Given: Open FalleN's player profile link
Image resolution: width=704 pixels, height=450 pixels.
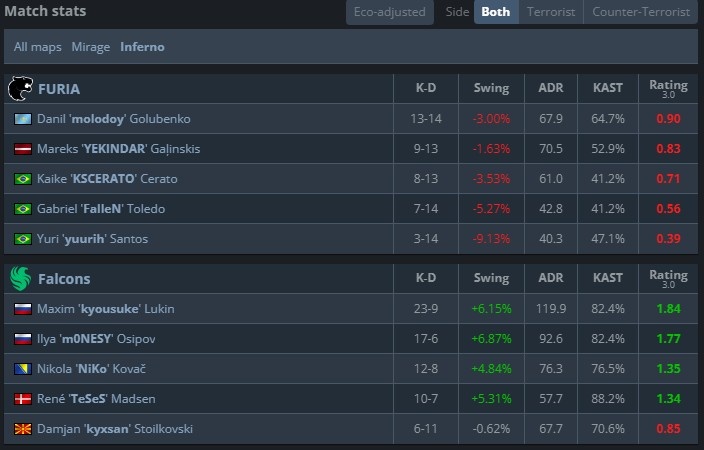Looking at the screenshot, I should 101,209.
